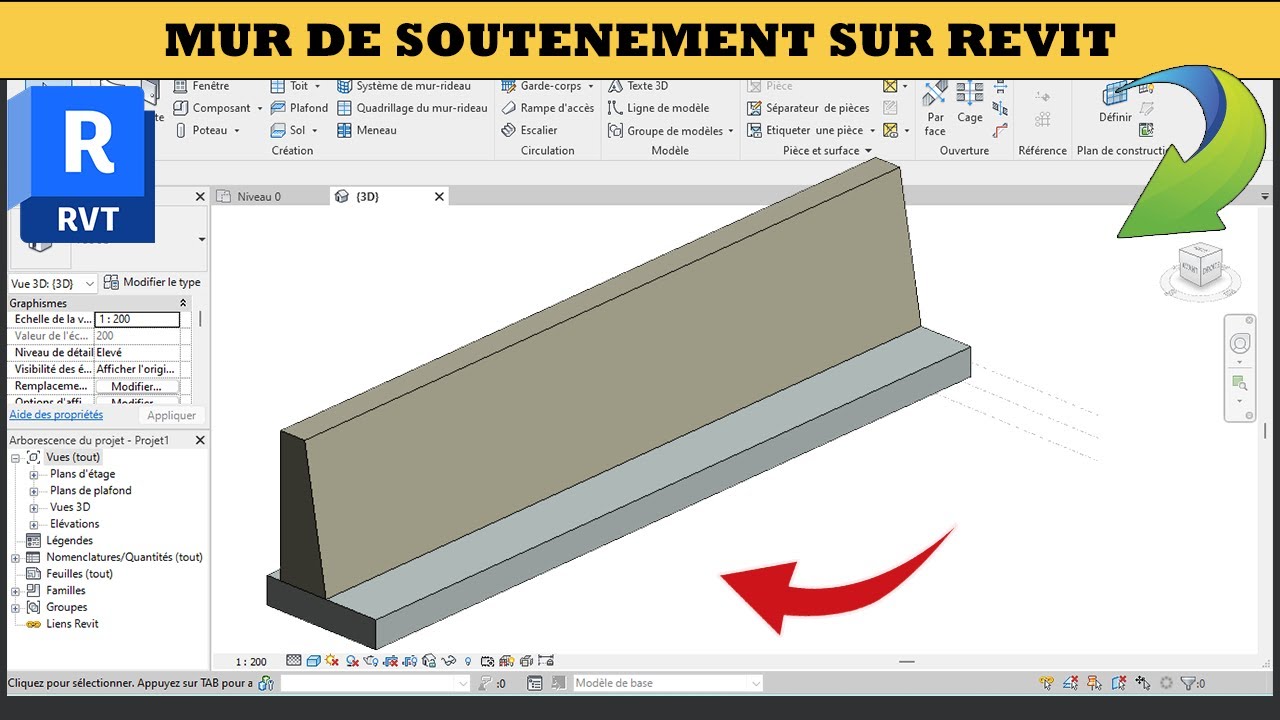1280x720 pixels.
Task: Select the Ligne de modèle tool
Action: point(658,108)
